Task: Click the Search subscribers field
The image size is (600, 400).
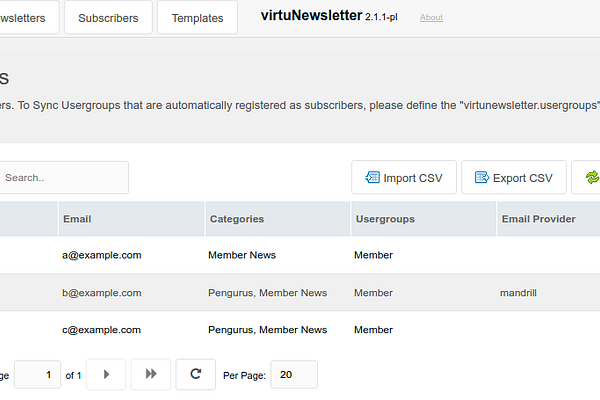Action: click(63, 178)
